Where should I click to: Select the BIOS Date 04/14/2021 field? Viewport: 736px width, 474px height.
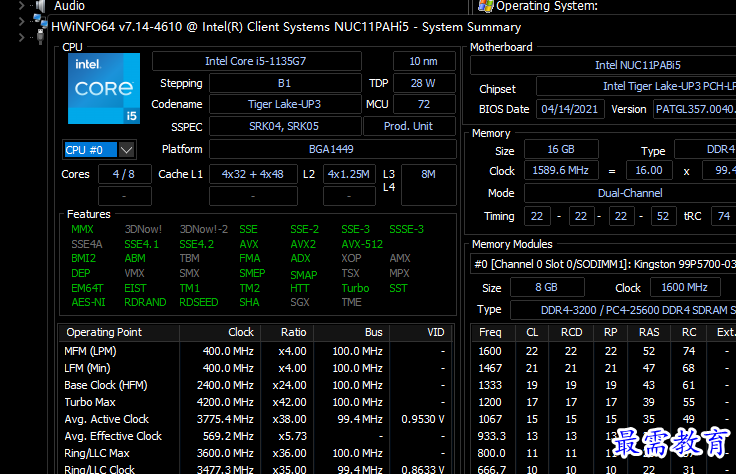[568, 109]
